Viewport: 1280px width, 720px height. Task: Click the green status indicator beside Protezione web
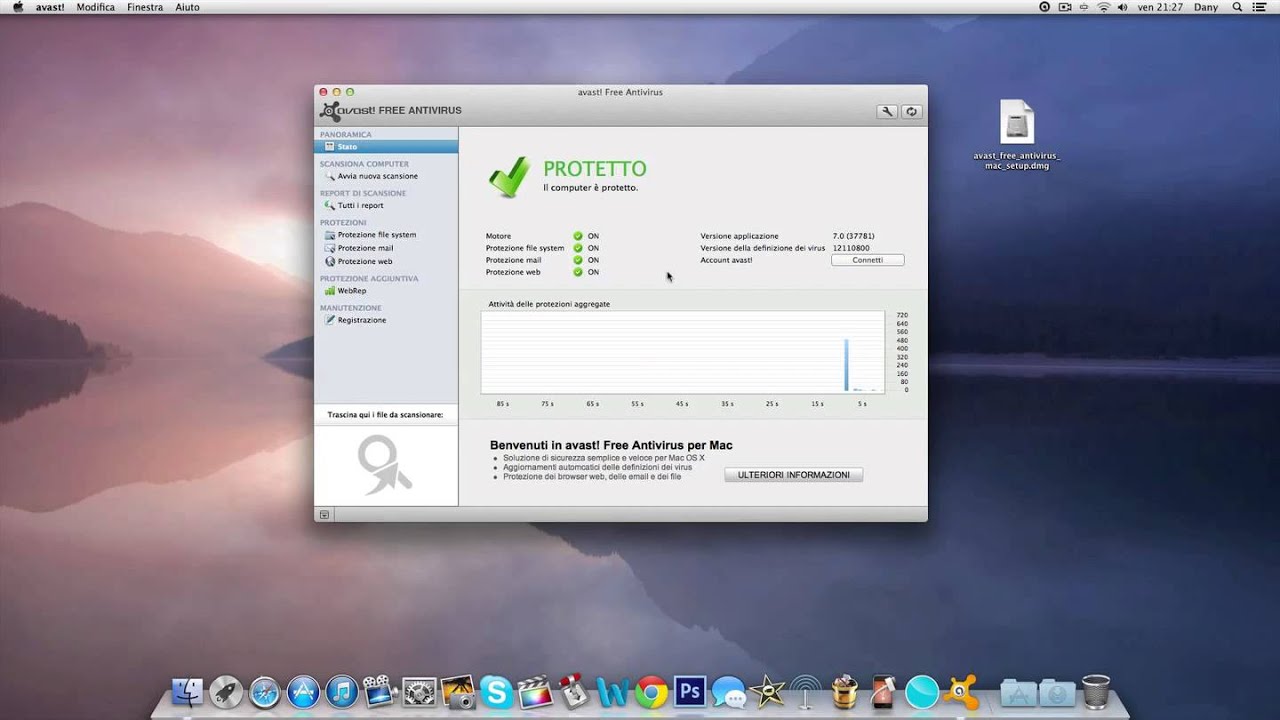click(578, 272)
